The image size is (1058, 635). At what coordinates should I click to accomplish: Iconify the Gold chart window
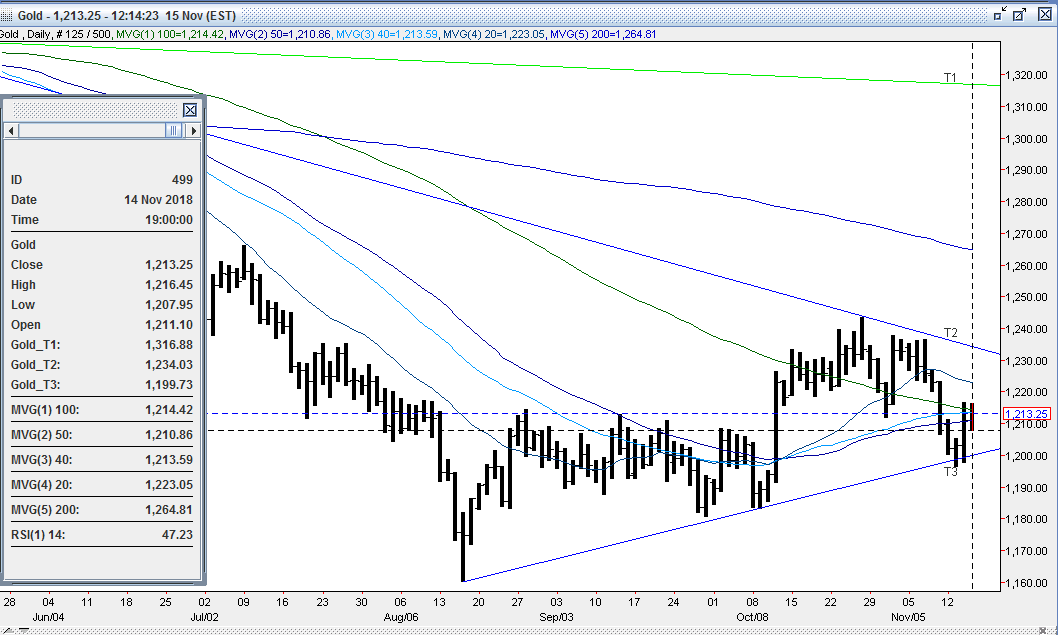[x=1000, y=13]
